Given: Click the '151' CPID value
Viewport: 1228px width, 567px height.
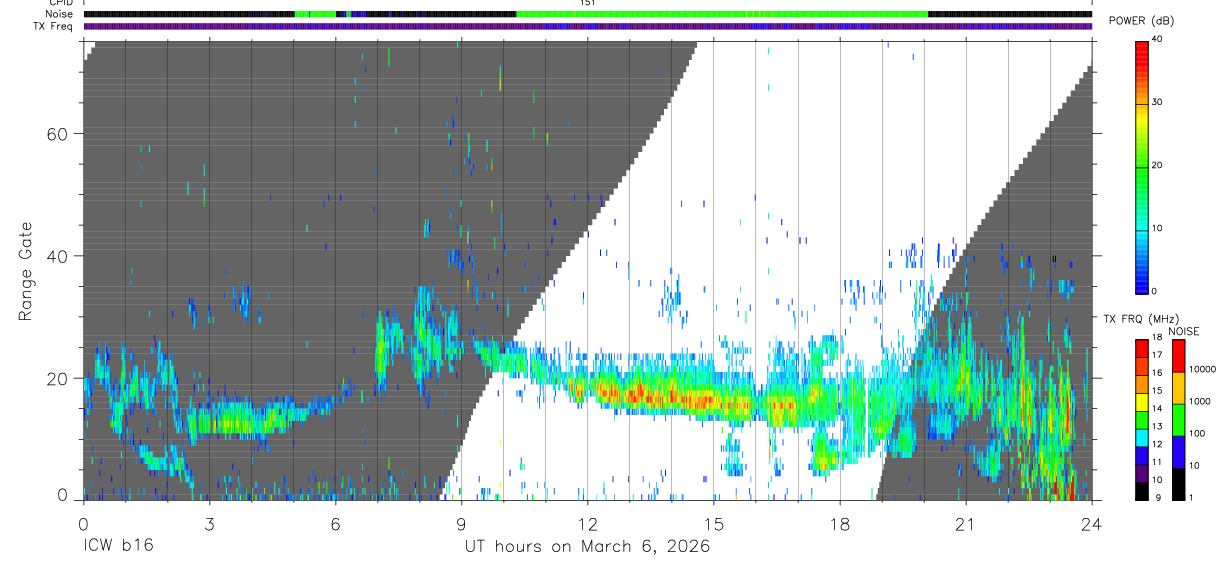Looking at the screenshot, I should [588, 3].
